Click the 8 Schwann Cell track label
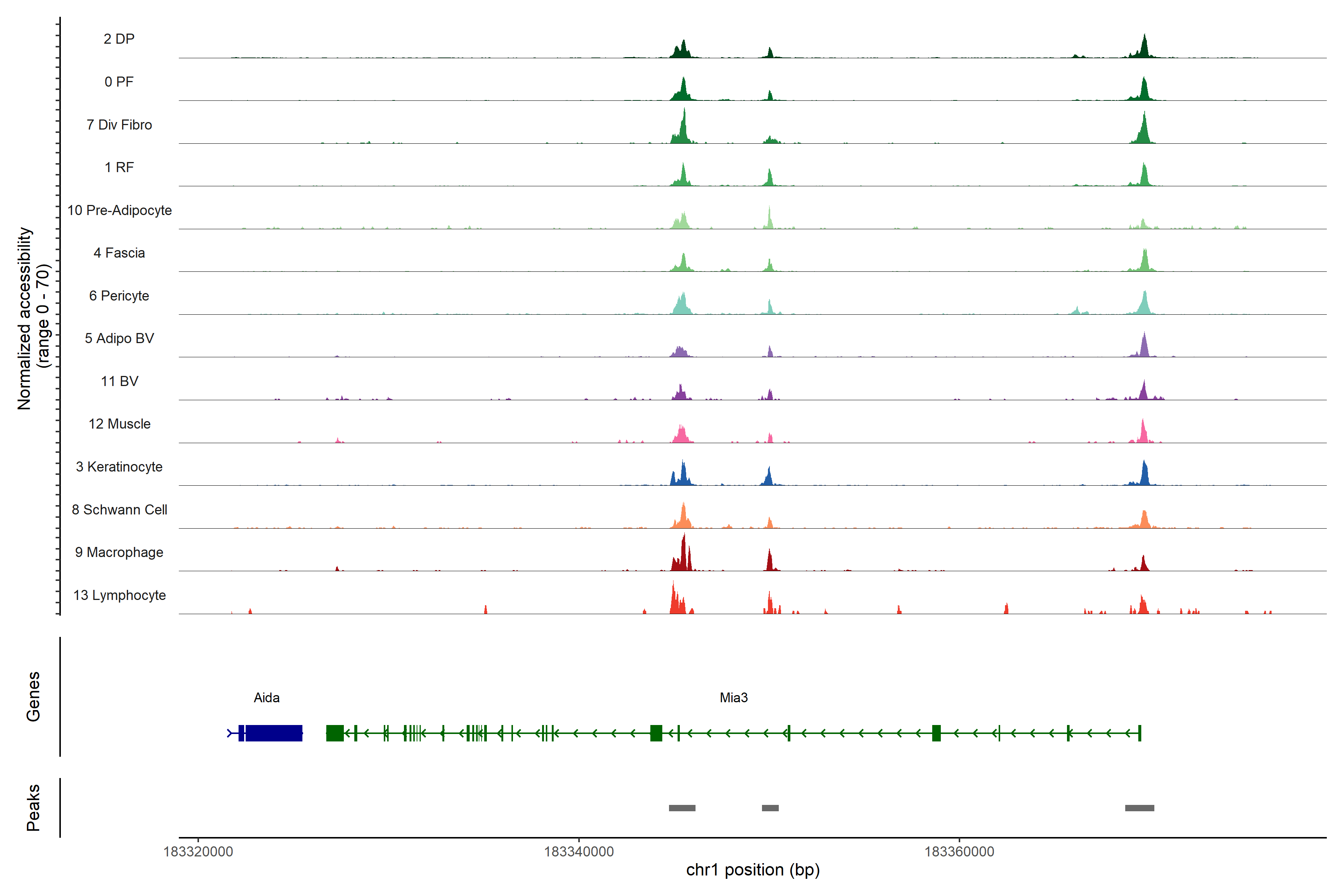The image size is (1344, 896). pos(119,510)
